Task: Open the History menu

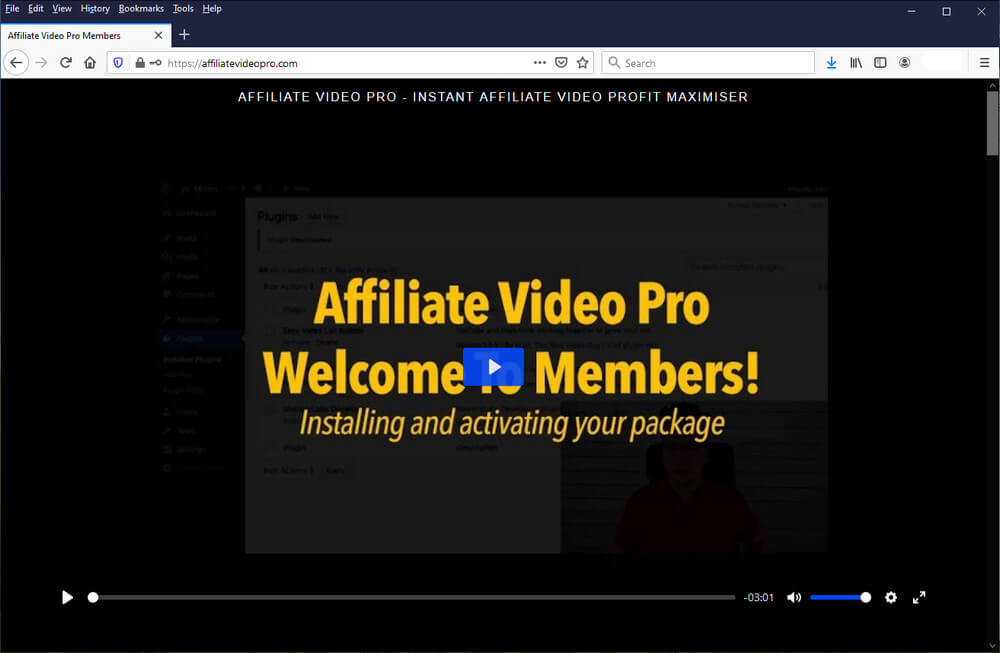Action: pyautogui.click(x=95, y=8)
